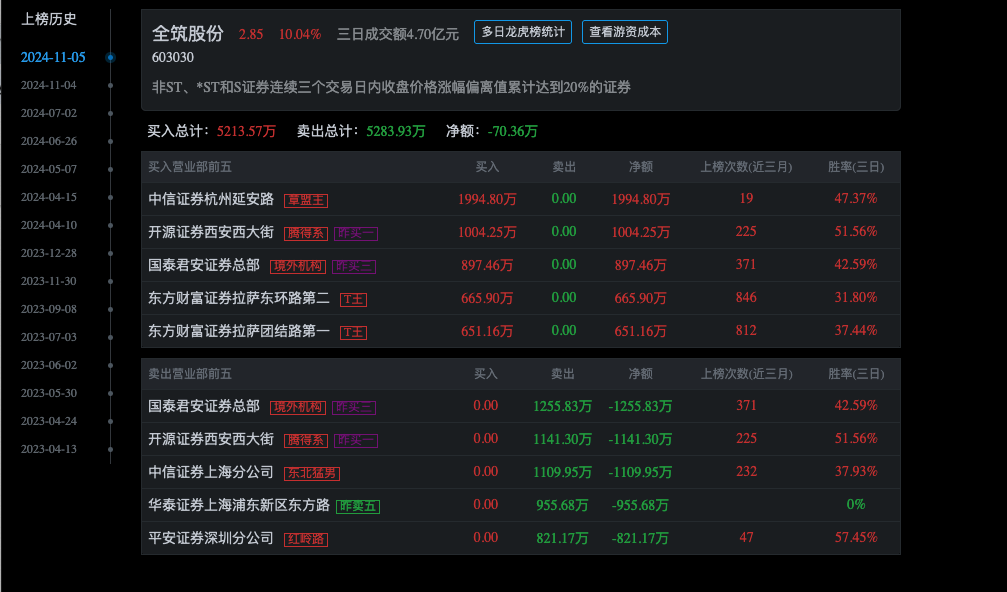
Task: Click 中信证券杭州延安路 branch name
Action: (210, 200)
